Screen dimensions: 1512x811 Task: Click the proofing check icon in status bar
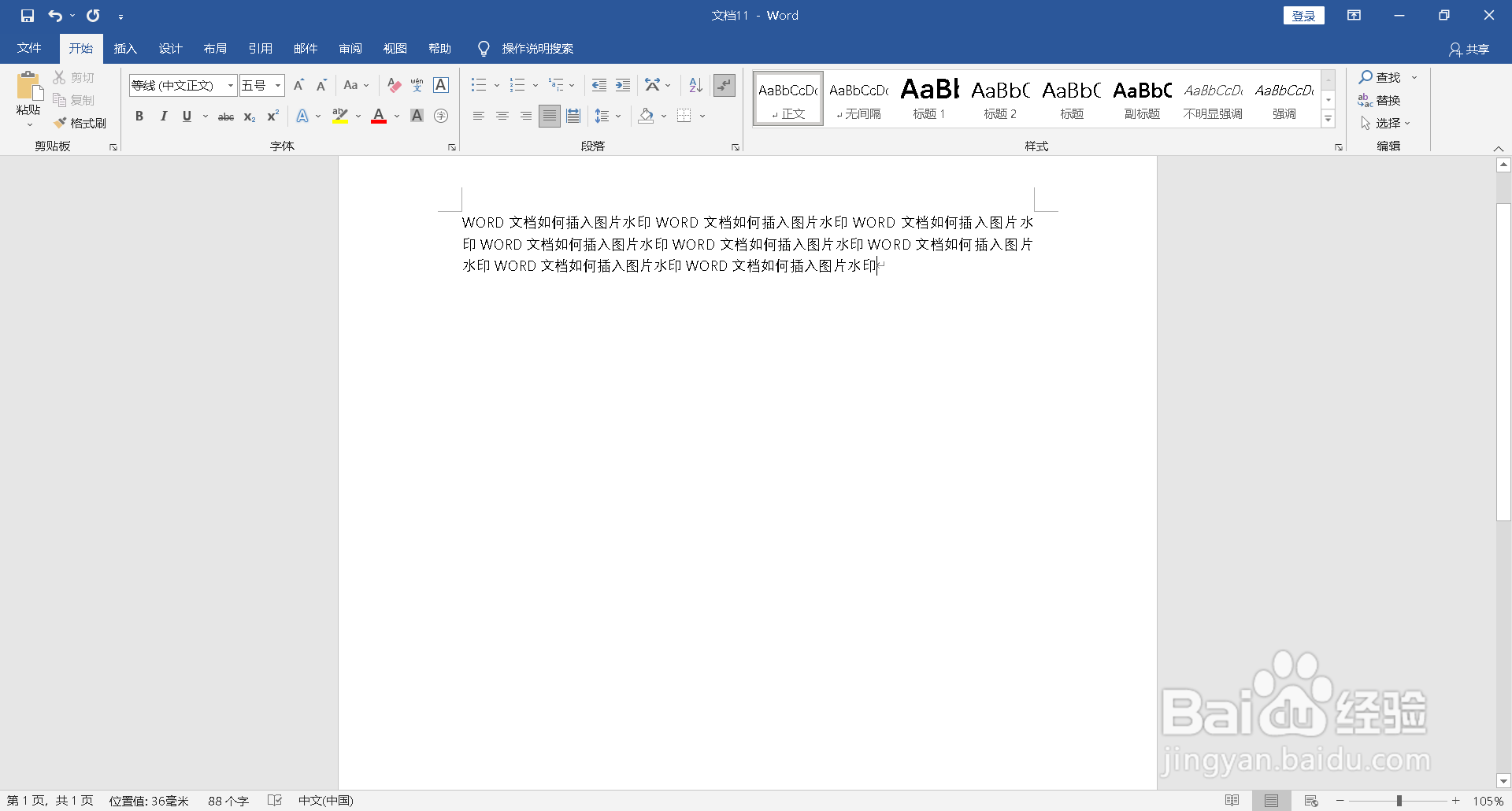(x=275, y=801)
